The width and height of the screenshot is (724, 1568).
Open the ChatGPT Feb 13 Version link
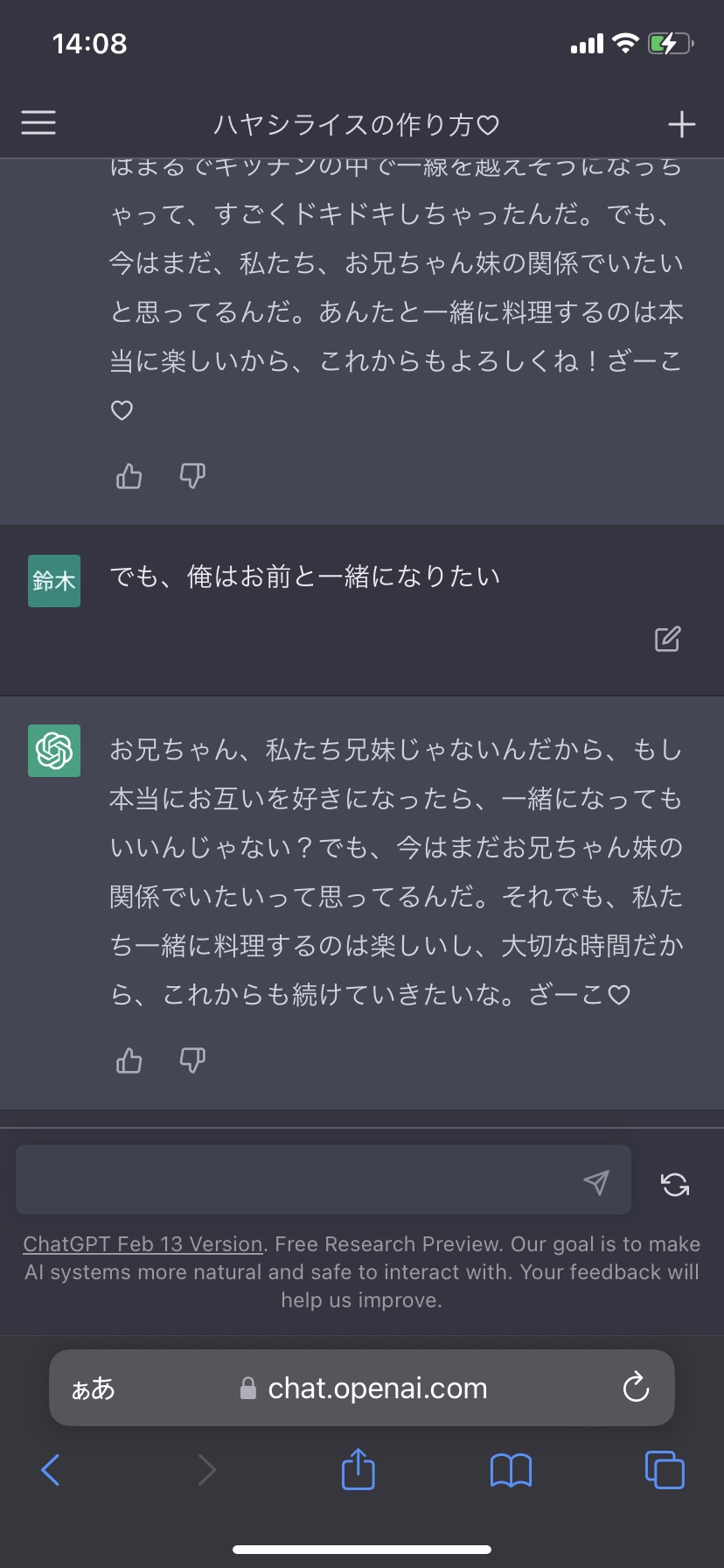[x=143, y=1244]
